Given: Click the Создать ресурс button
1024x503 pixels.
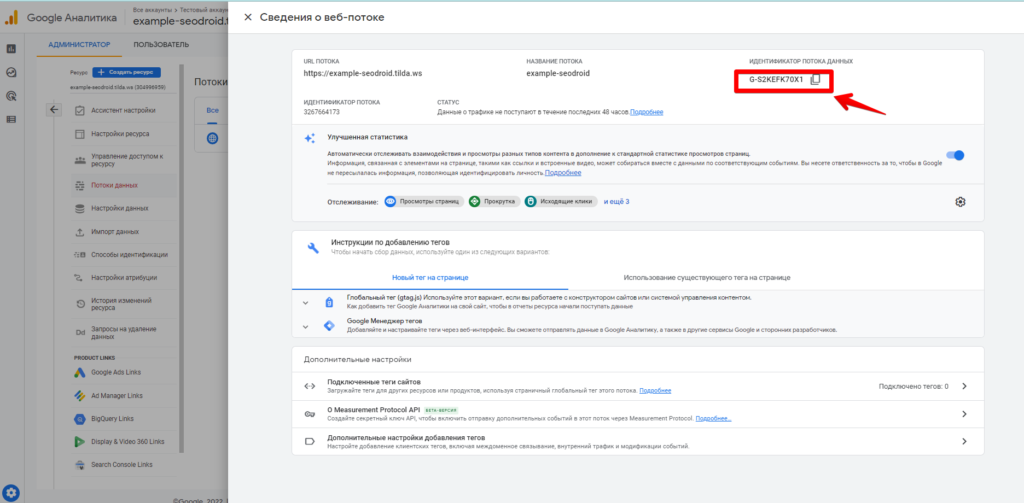Looking at the screenshot, I should (x=127, y=72).
